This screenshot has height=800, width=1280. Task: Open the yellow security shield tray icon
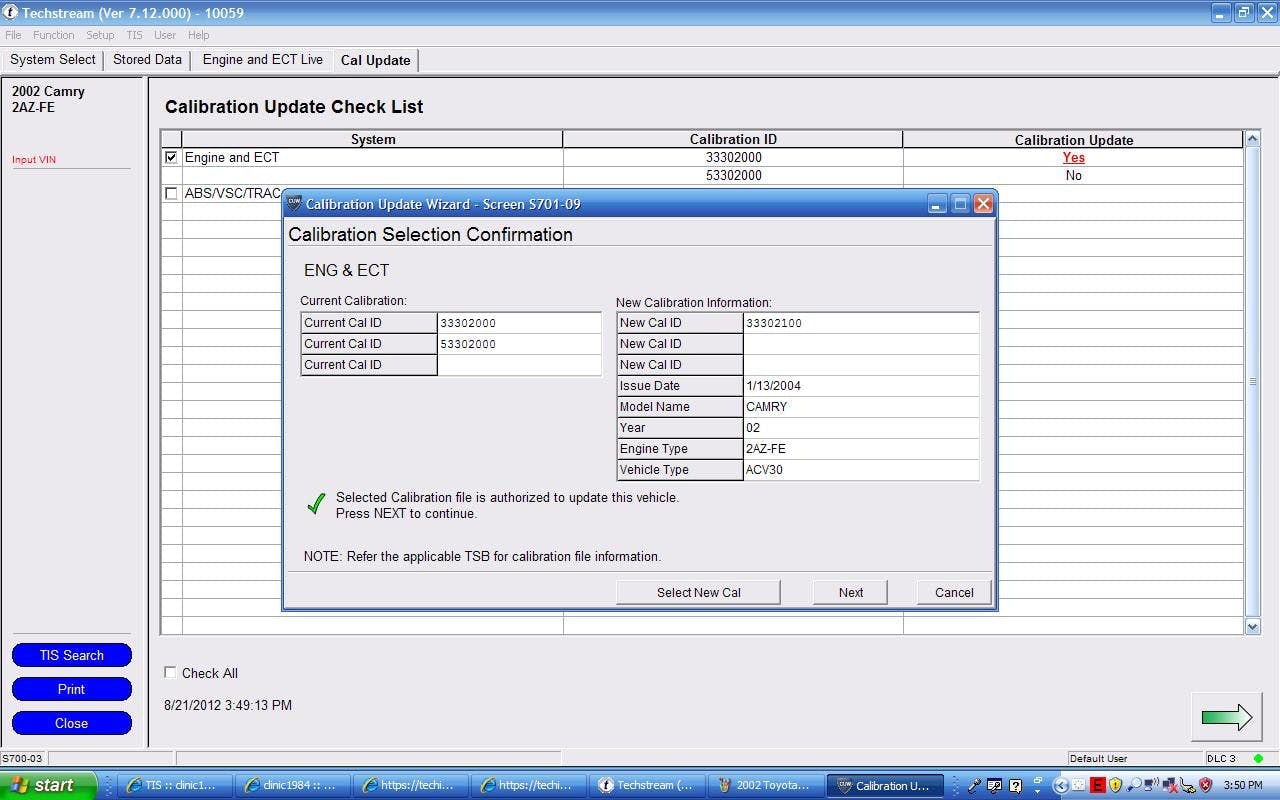[x=1115, y=786]
